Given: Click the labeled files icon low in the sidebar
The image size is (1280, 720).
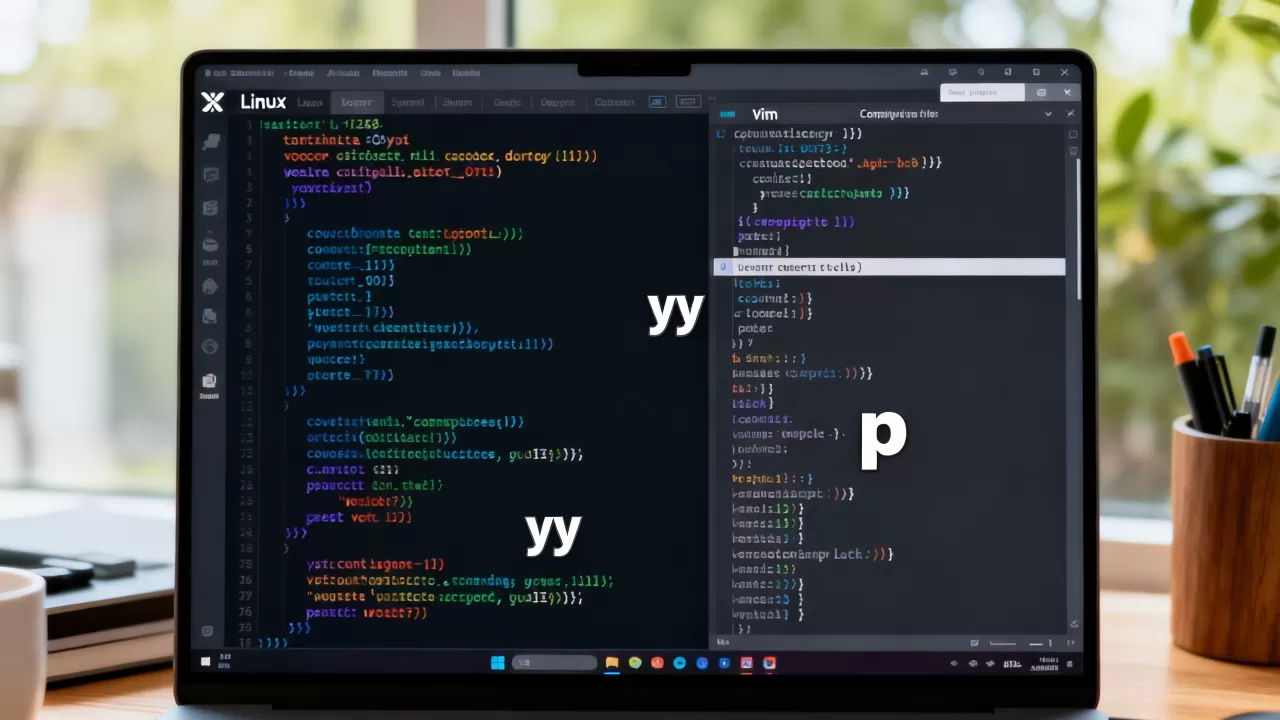Looking at the screenshot, I should pos(210,386).
